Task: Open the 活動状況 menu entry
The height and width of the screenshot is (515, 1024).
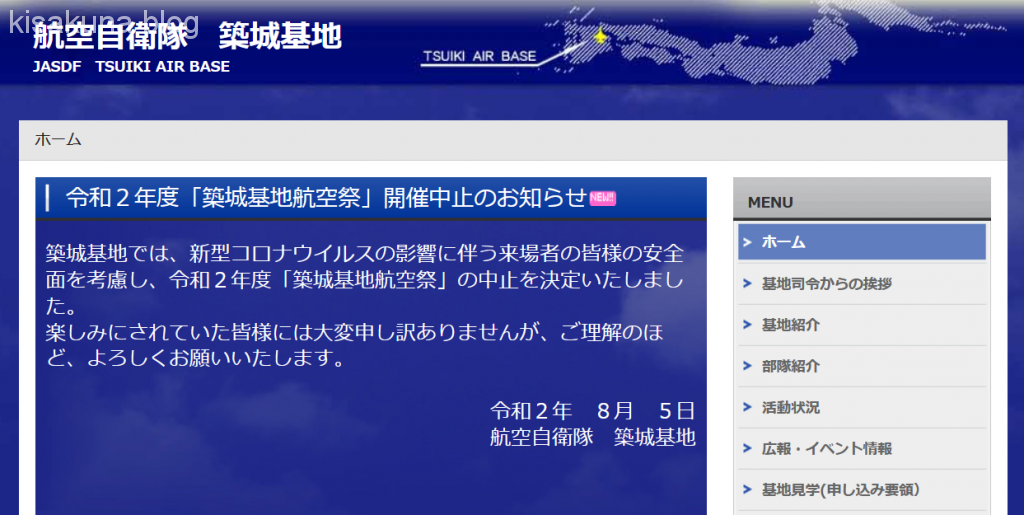Action: 790,407
